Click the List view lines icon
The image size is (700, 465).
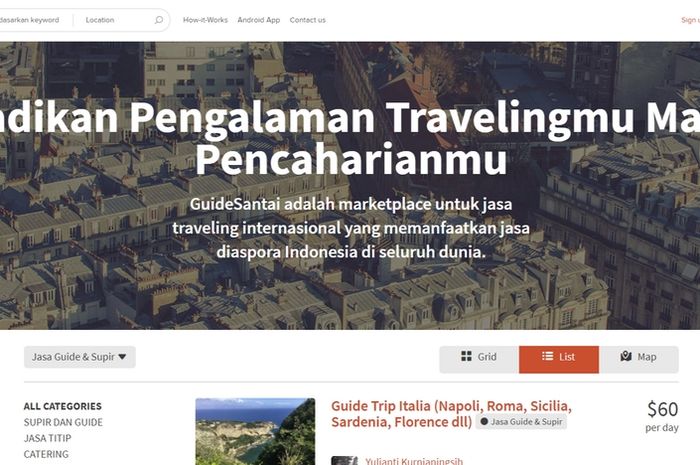[547, 356]
